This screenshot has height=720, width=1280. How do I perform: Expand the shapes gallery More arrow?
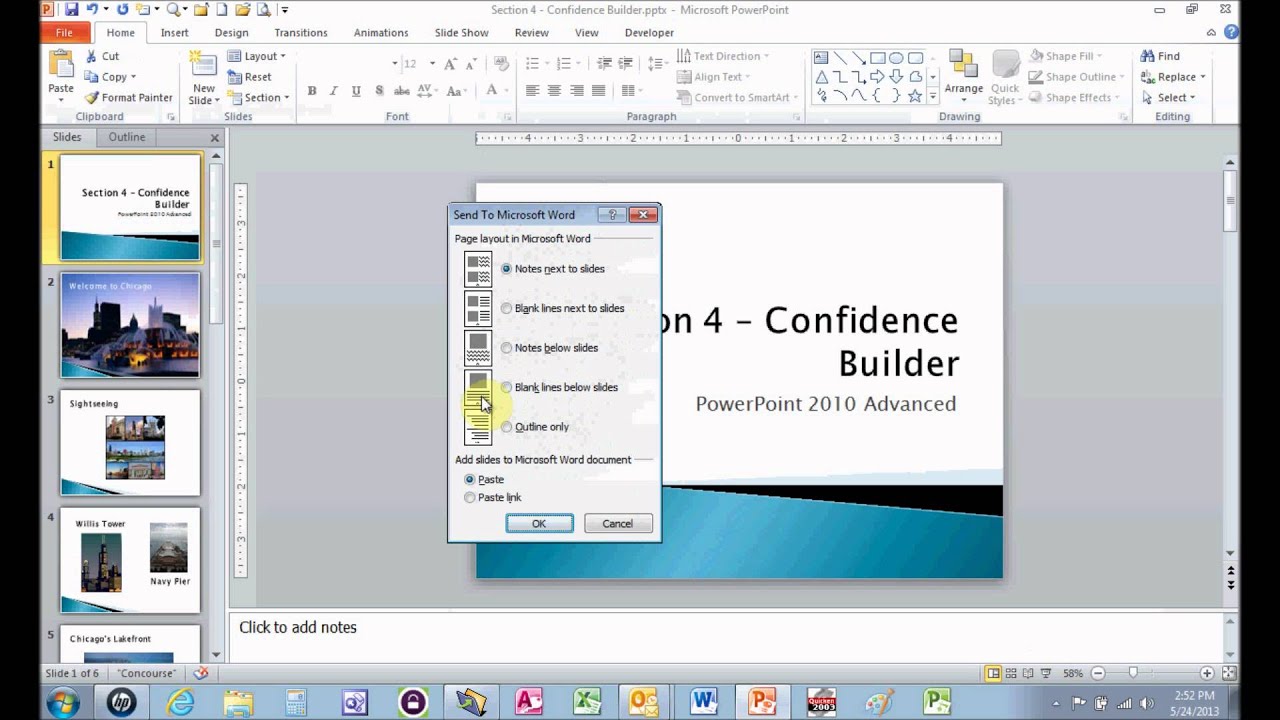(x=933, y=97)
